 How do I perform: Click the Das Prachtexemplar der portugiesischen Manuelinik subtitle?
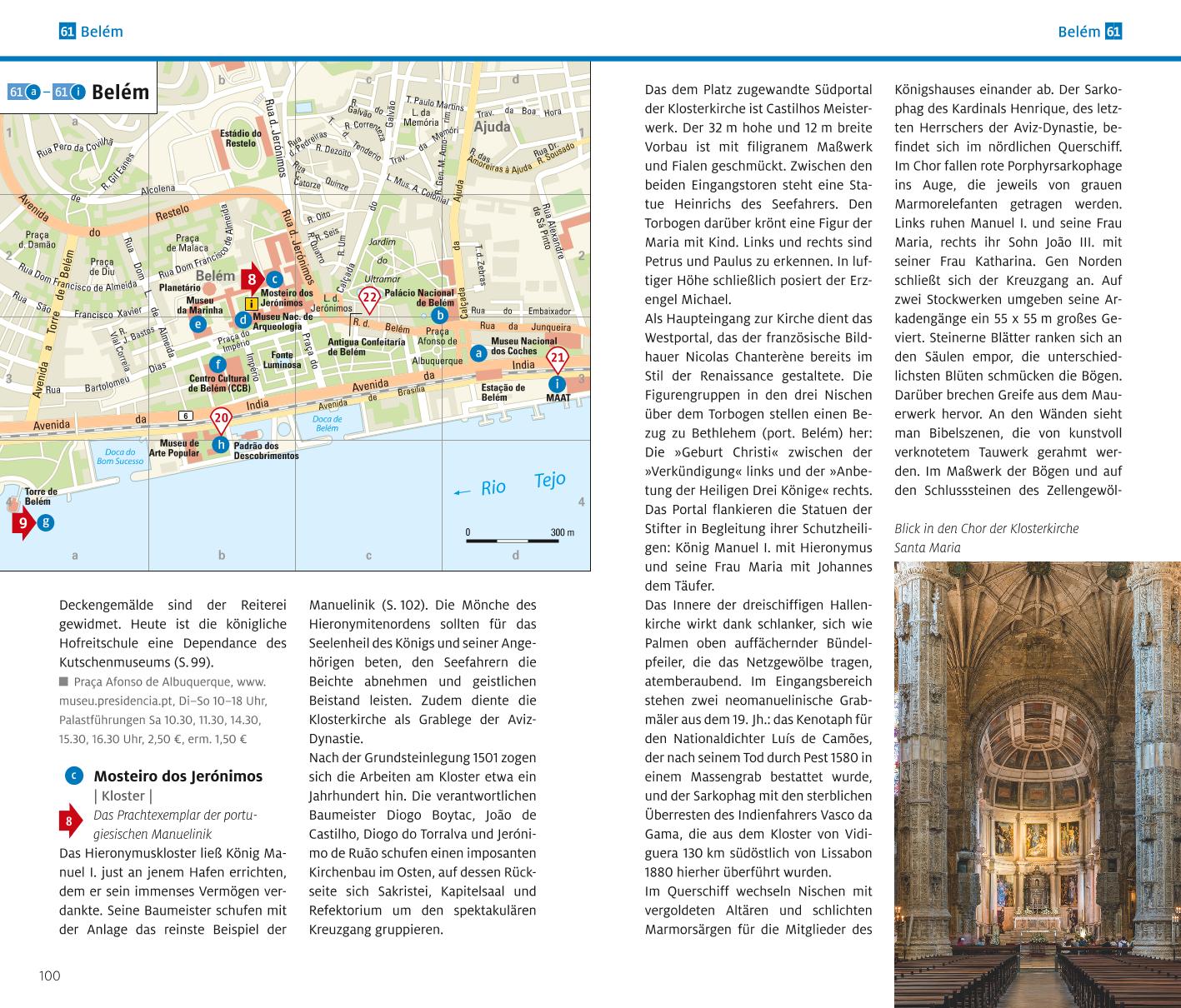click(176, 824)
